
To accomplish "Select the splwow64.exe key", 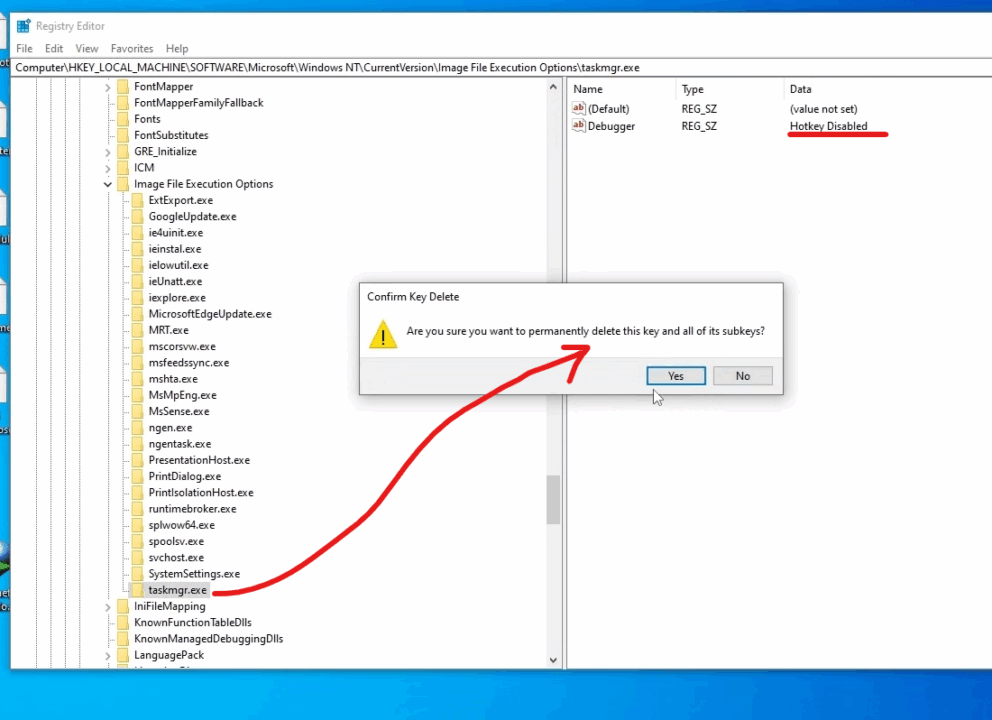I will point(182,525).
